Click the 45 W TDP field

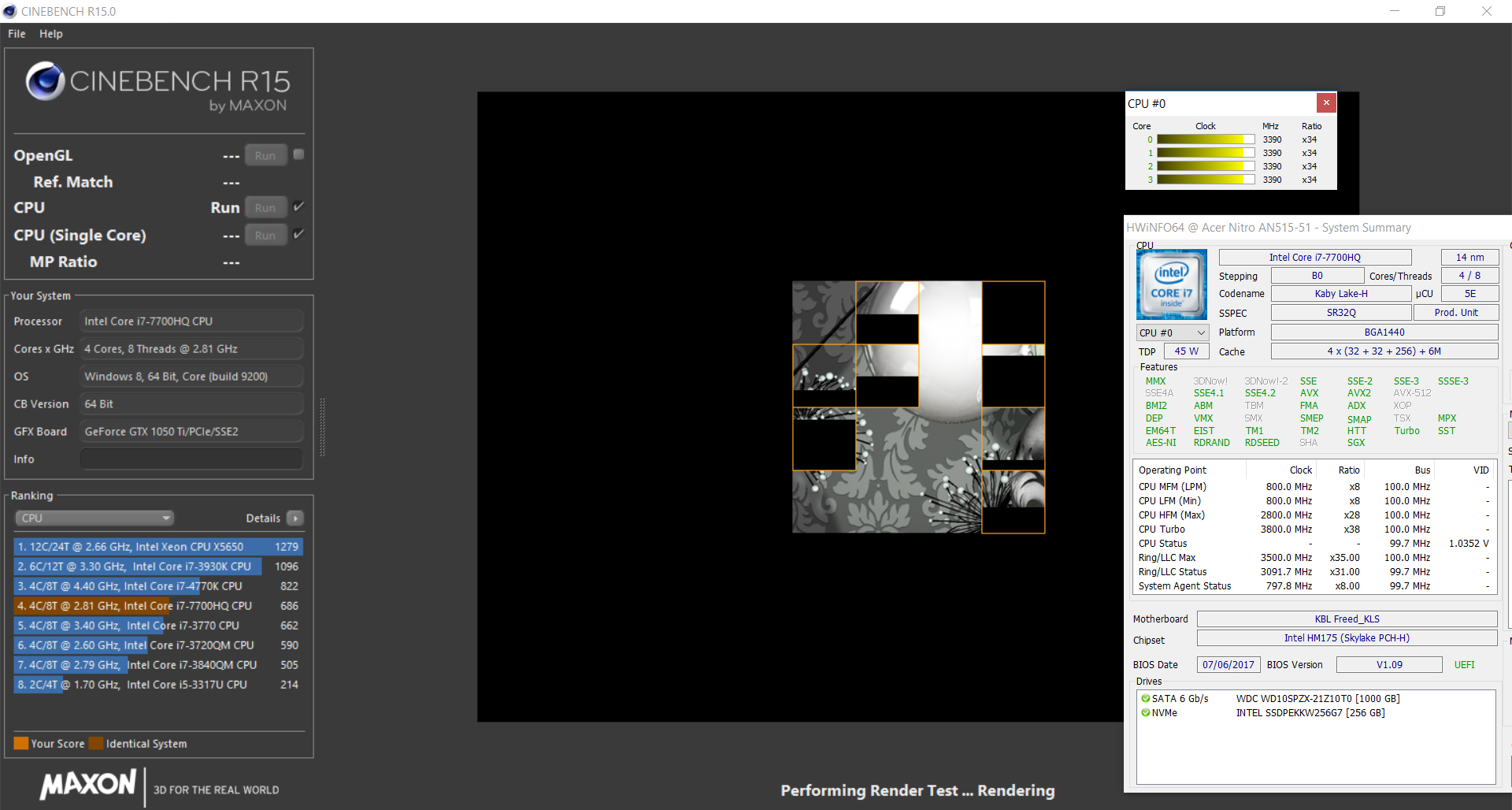point(1186,351)
